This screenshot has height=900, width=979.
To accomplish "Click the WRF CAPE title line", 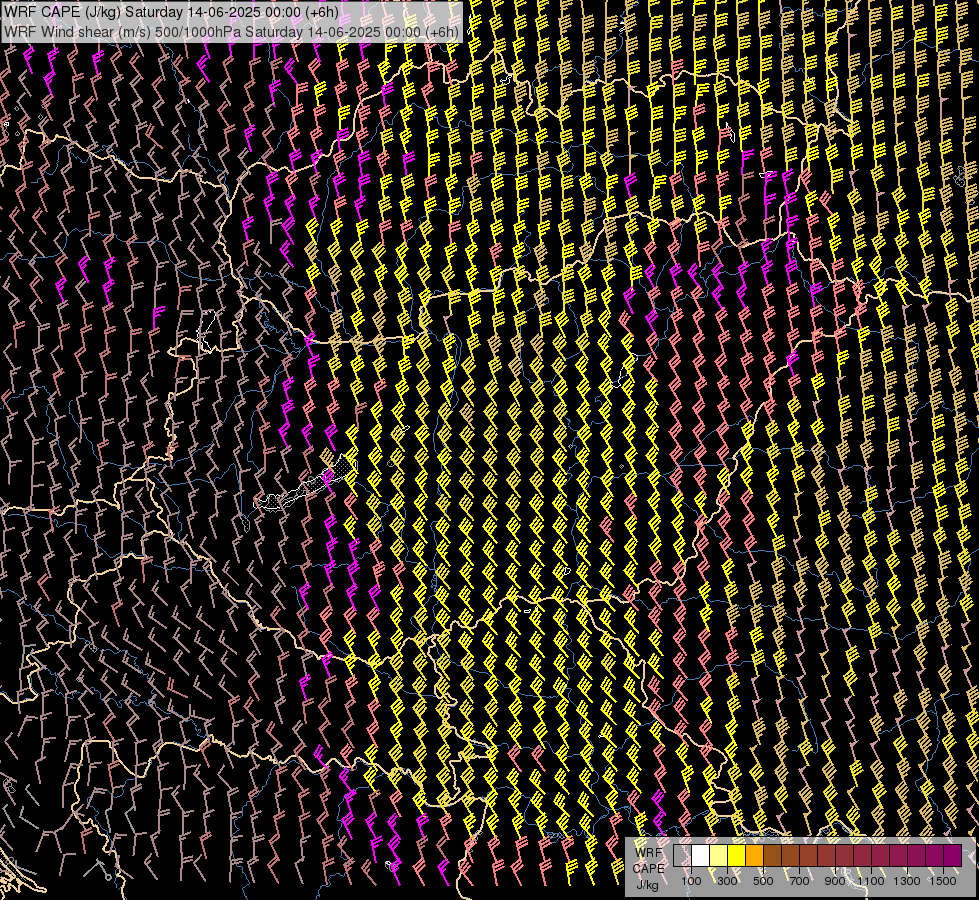I will tap(172, 12).
